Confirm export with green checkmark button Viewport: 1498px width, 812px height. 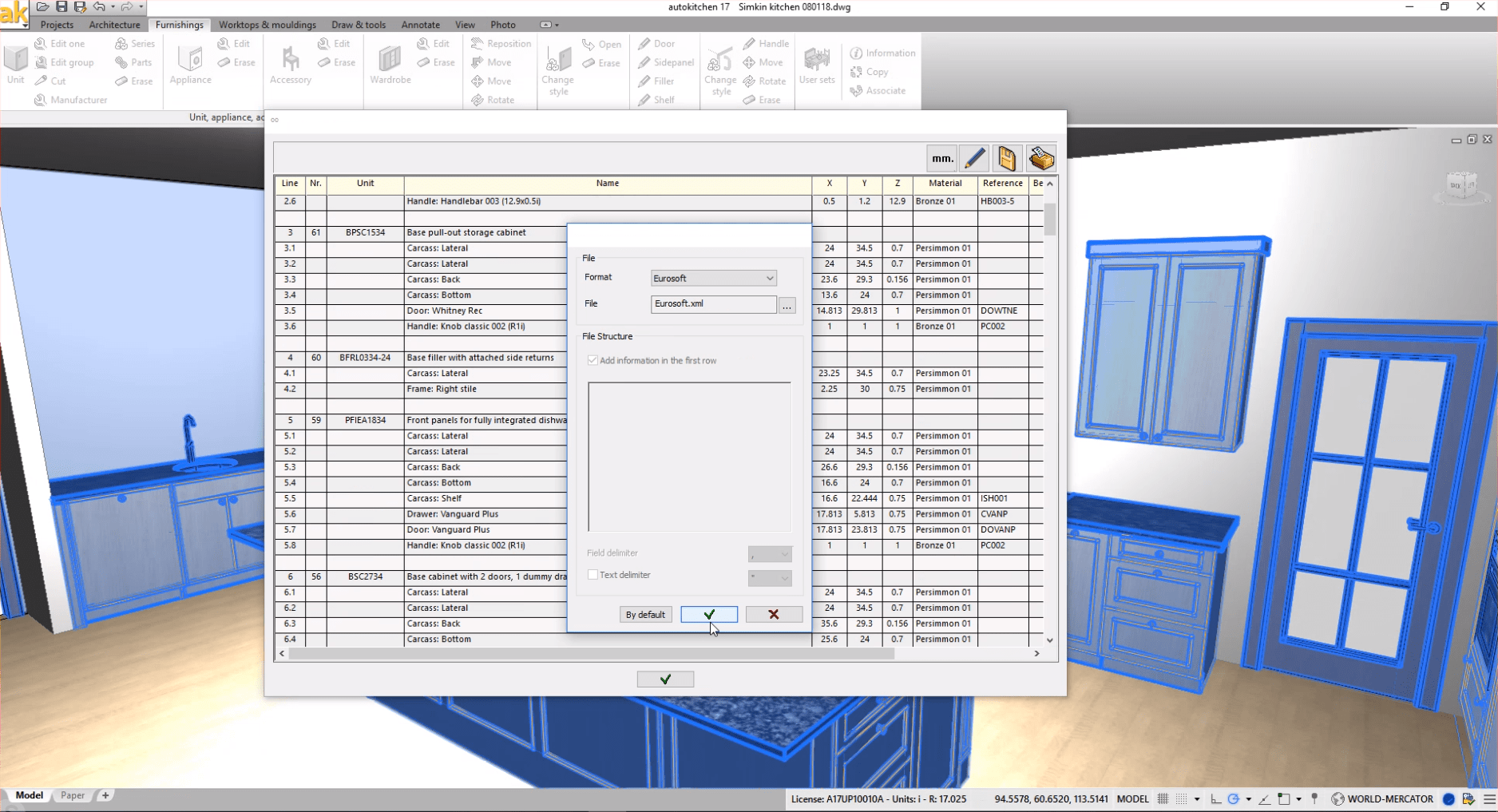coord(709,614)
